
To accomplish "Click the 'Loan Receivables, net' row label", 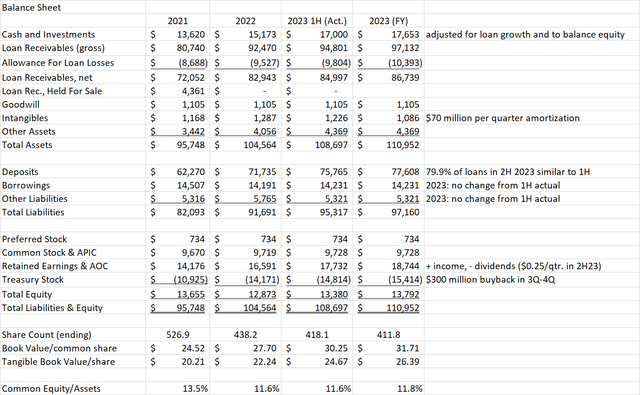I will [47, 78].
